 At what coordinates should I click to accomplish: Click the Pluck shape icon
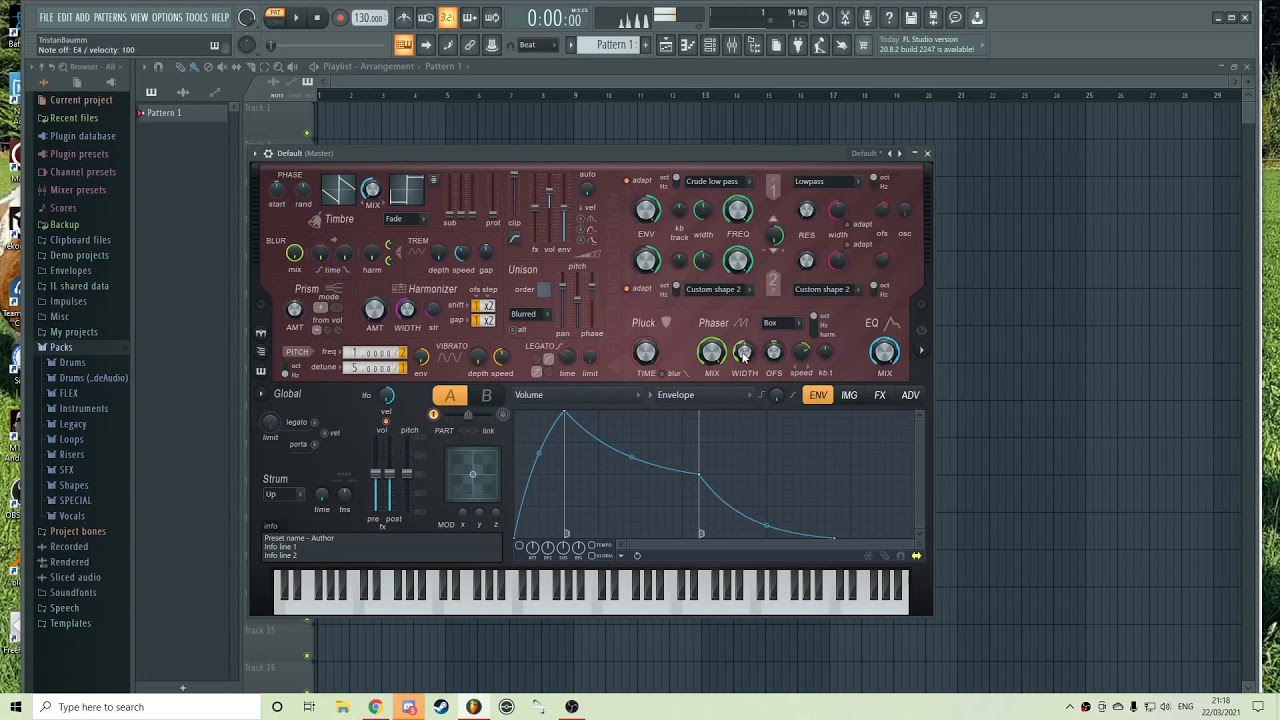[x=666, y=323]
